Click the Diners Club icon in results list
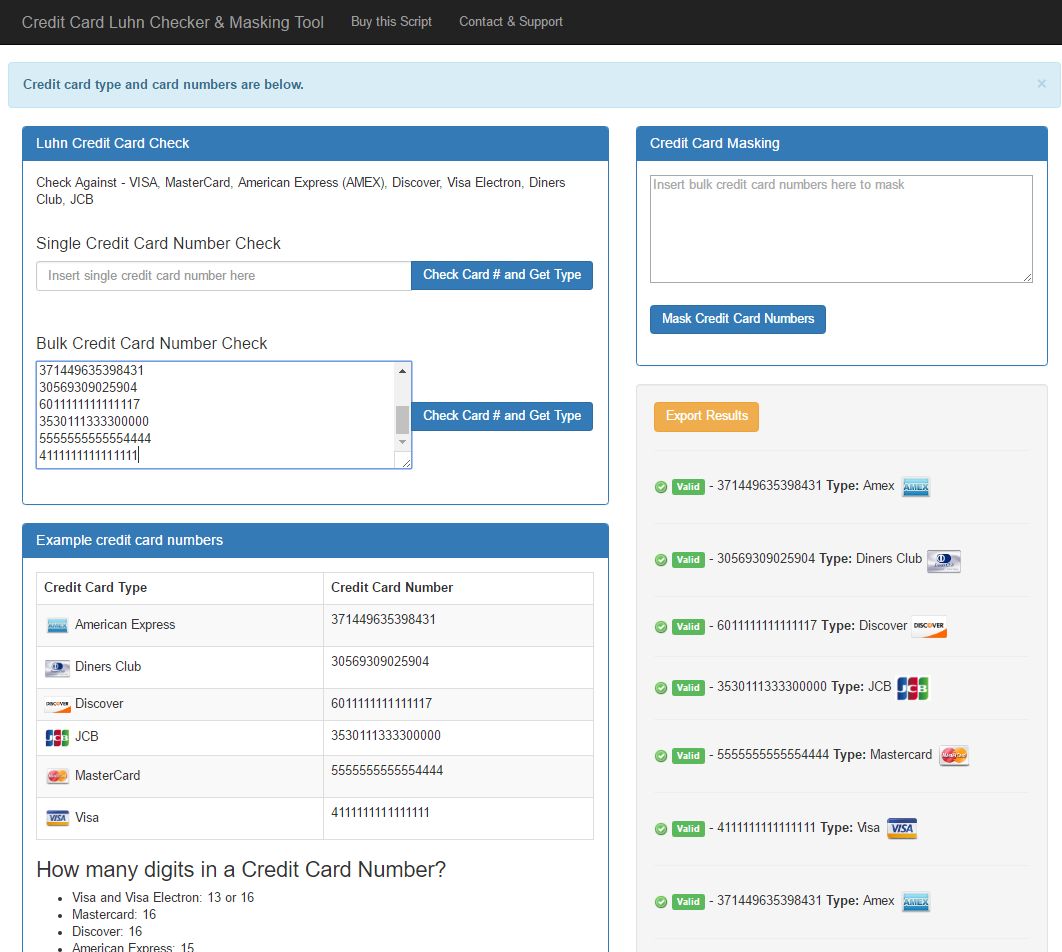The image size is (1062, 952). point(943,561)
